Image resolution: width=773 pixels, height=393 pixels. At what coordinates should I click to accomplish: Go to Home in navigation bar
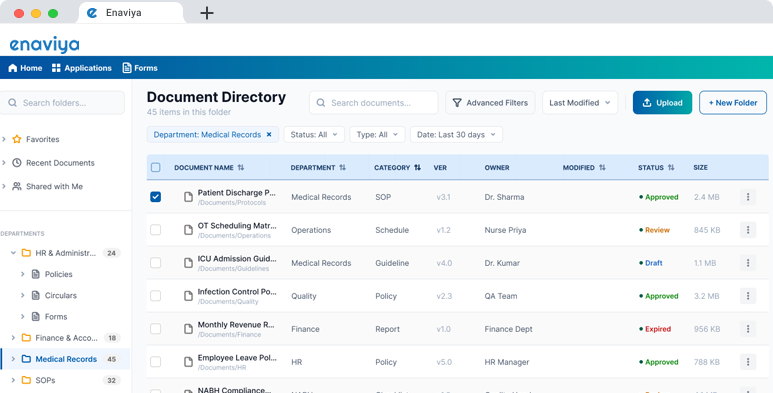coord(25,68)
